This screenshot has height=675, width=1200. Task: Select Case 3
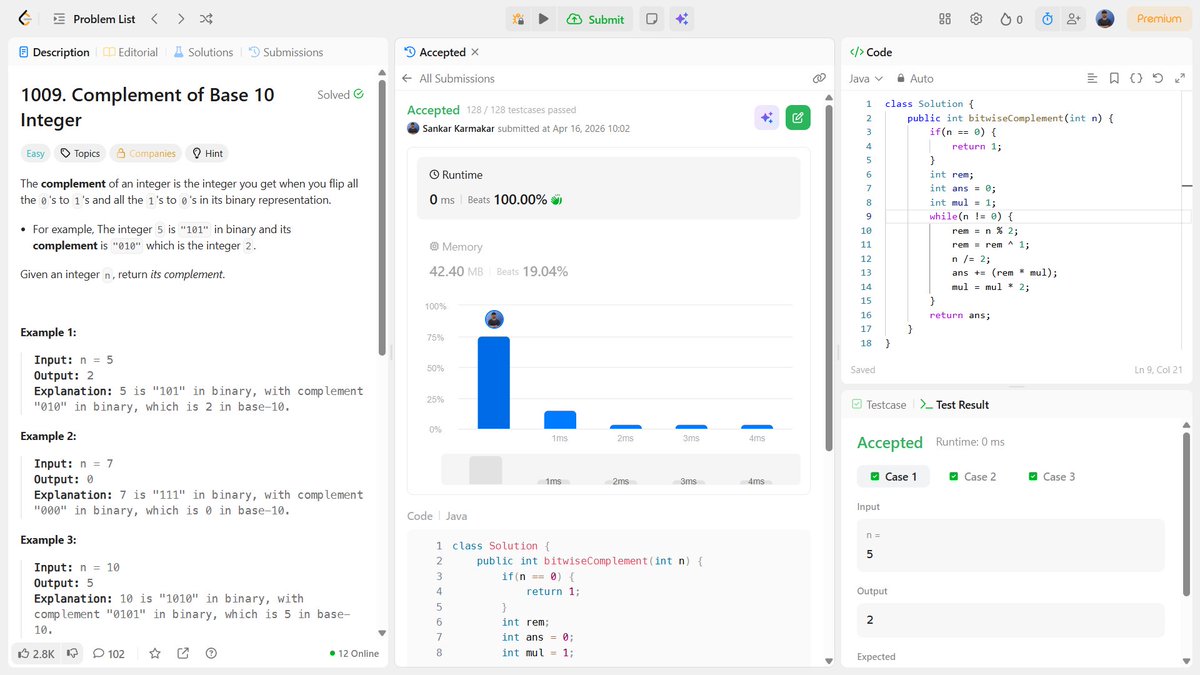1051,477
